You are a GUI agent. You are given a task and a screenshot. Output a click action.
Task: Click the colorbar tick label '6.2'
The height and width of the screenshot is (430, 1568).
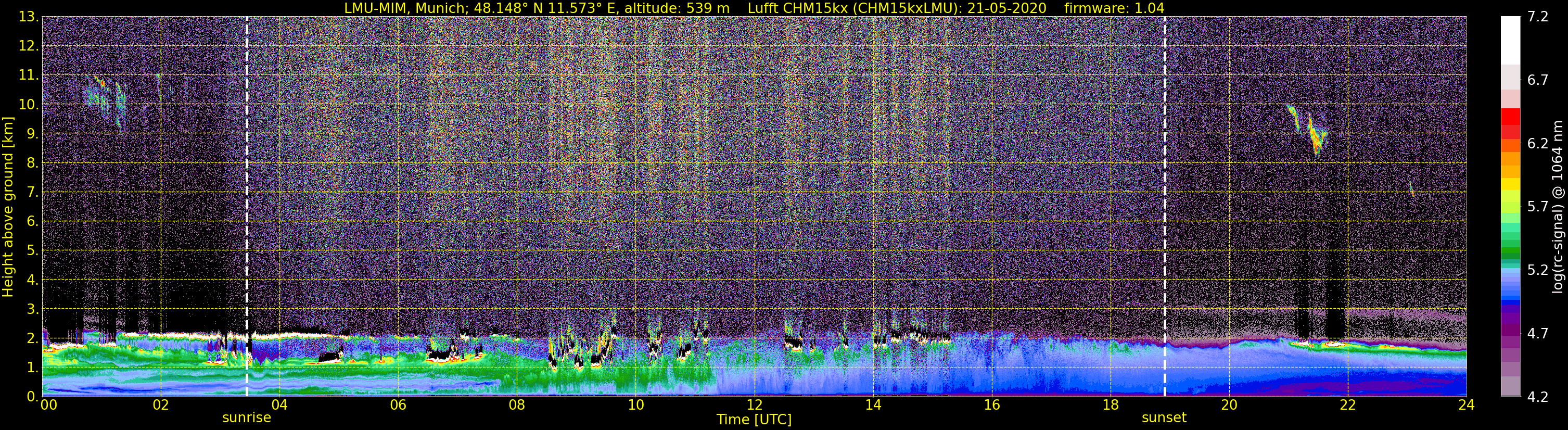click(1538, 143)
